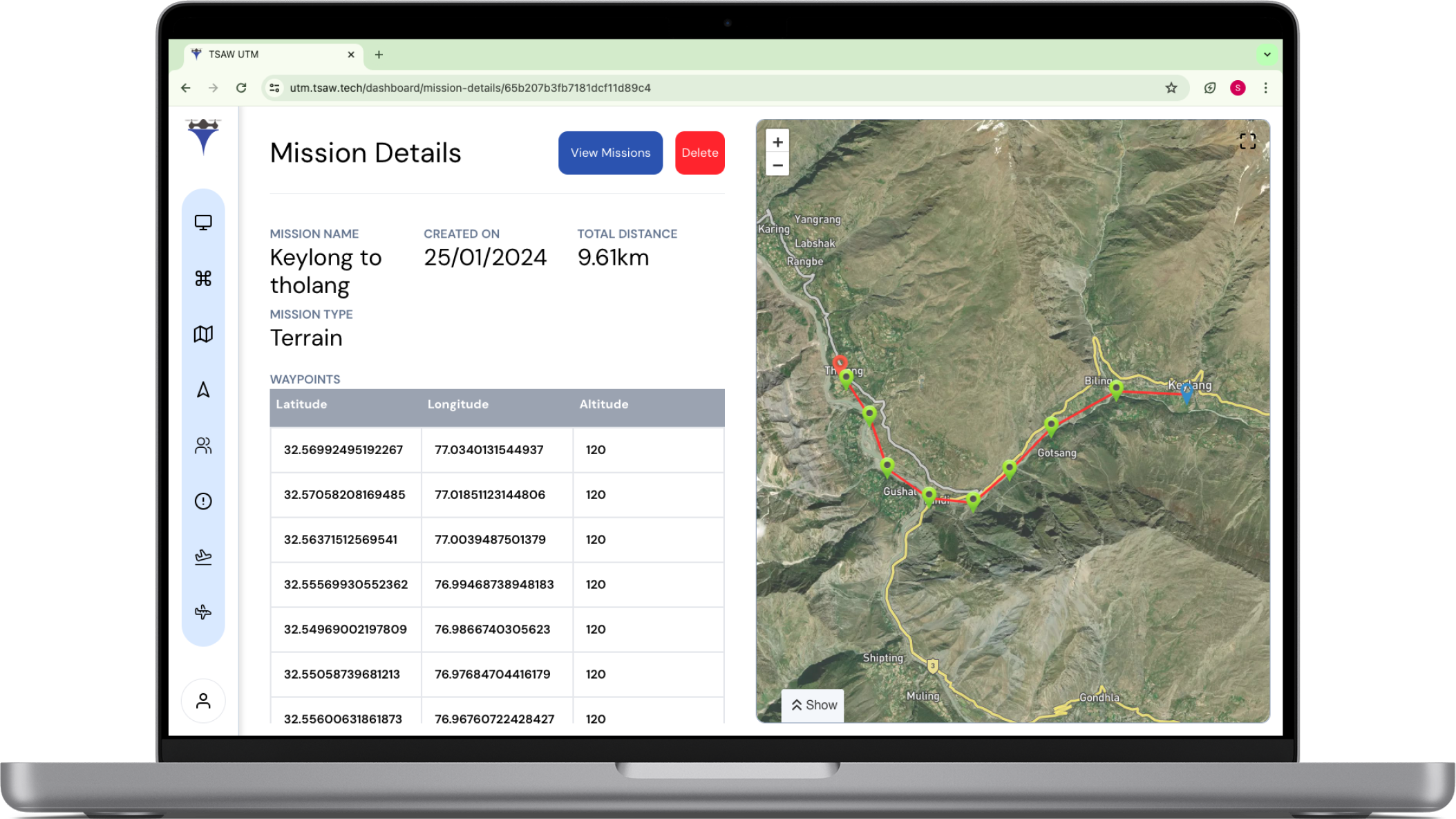Open the browser tab list chevron
The height and width of the screenshot is (819, 1456).
(x=1266, y=54)
